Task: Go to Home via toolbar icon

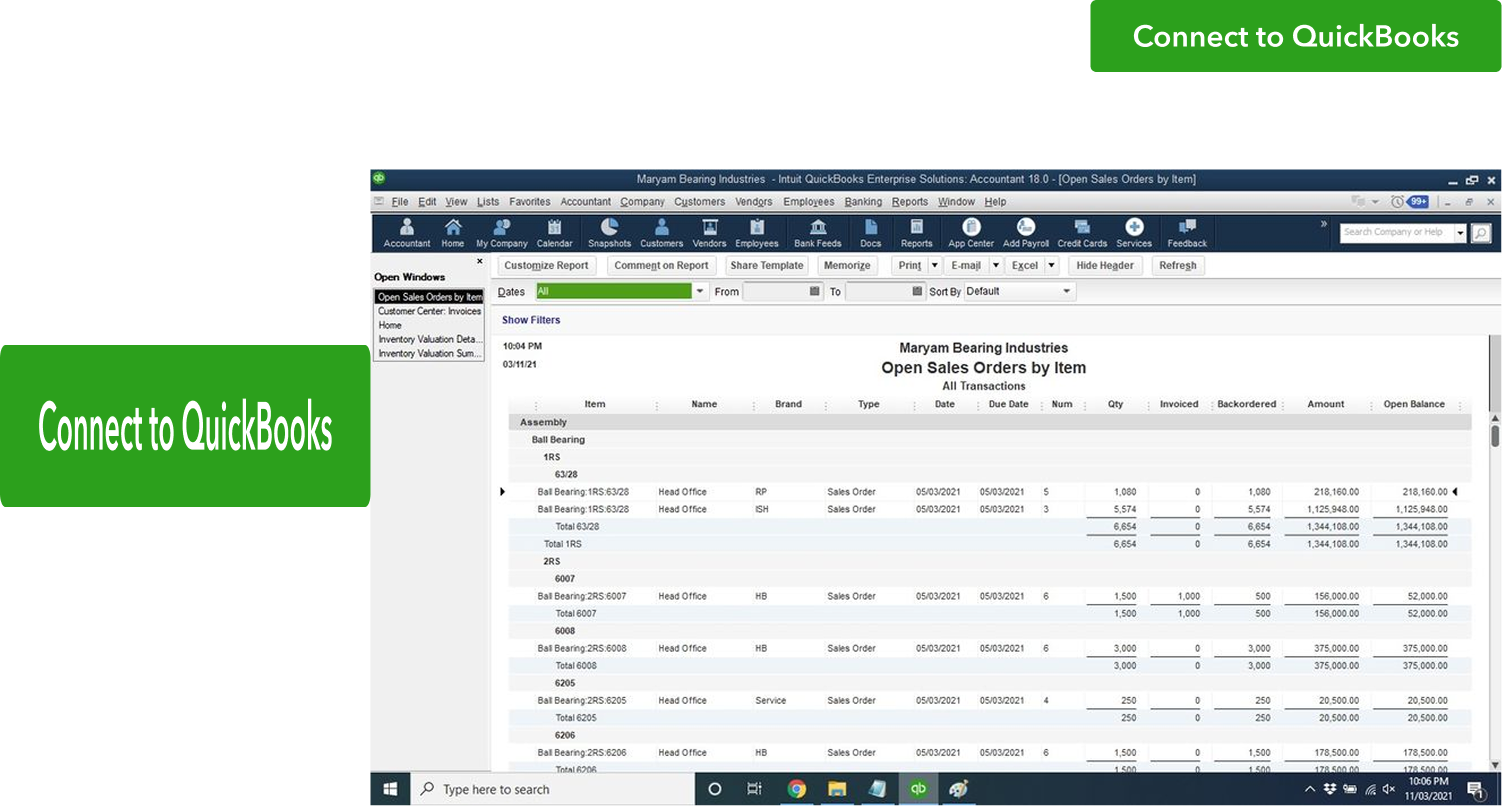Action: pyautogui.click(x=453, y=233)
